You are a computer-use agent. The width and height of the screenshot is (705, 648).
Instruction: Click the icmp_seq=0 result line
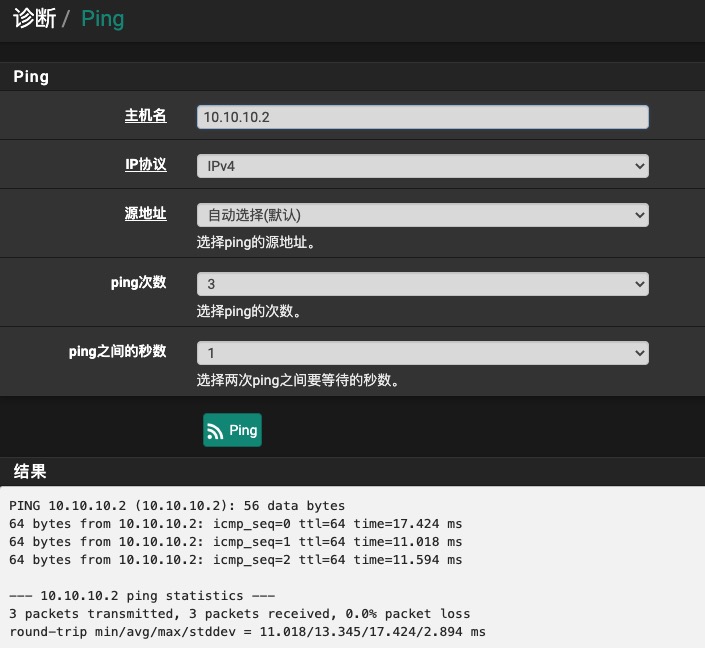236,524
